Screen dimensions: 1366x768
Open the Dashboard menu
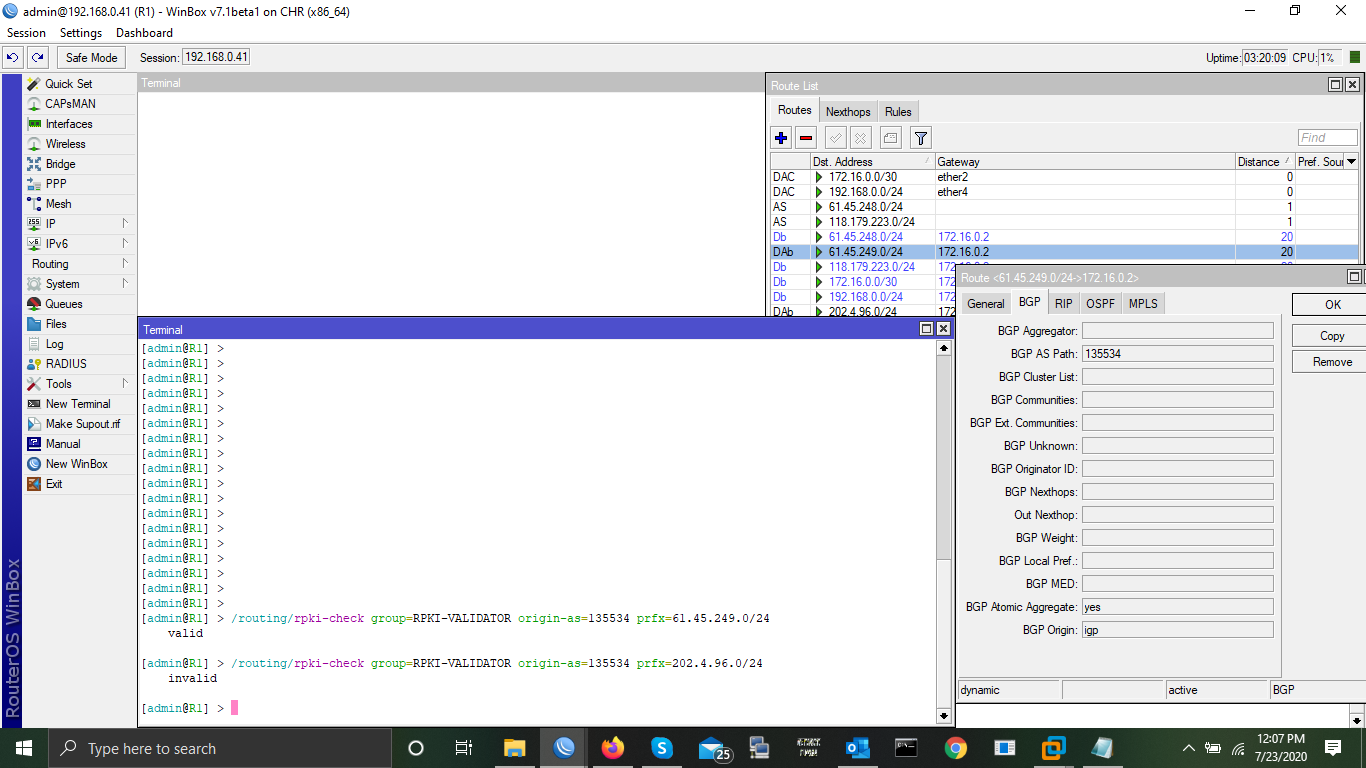tap(144, 33)
